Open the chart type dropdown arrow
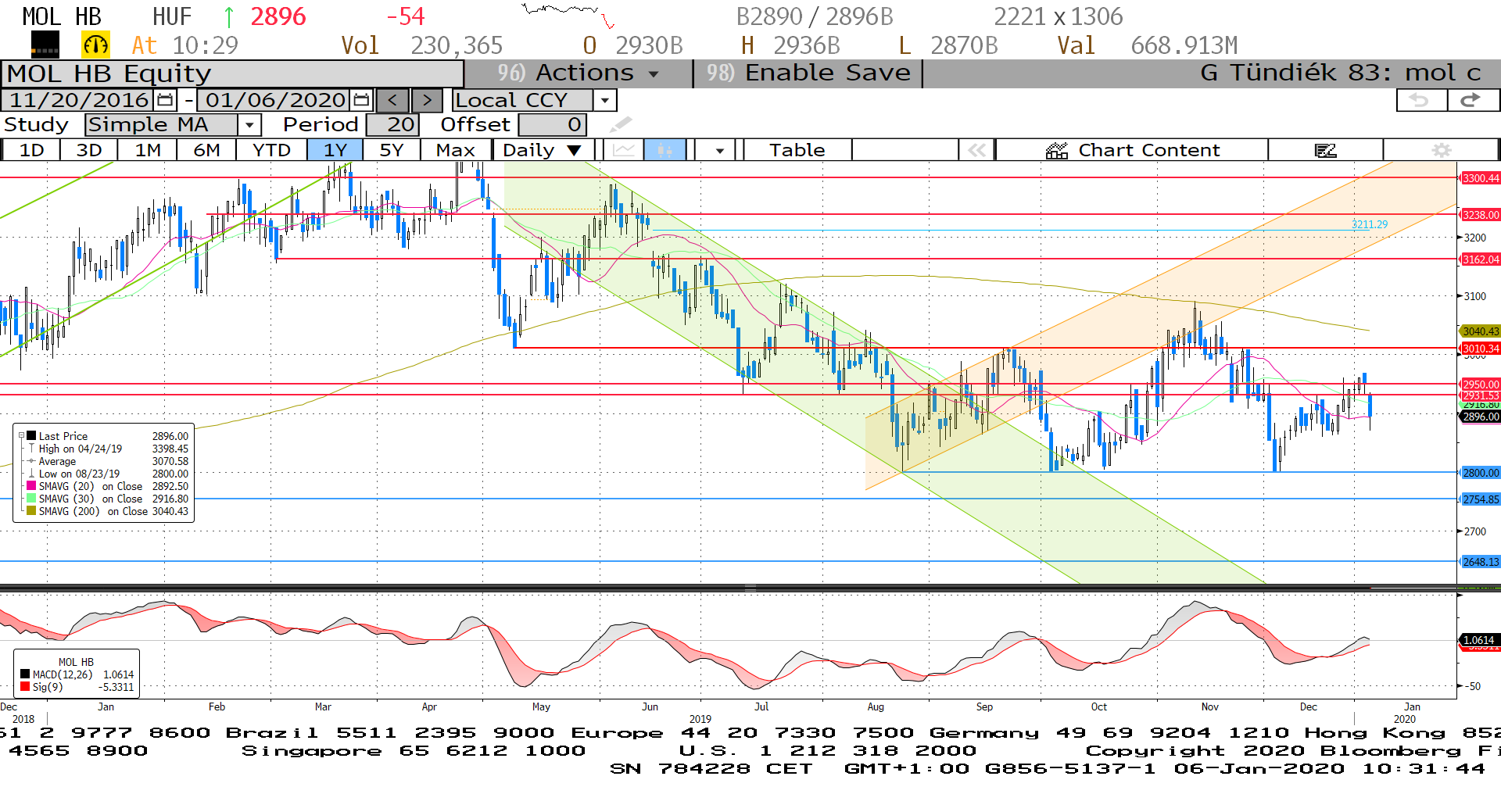The height and width of the screenshot is (812, 1501). click(719, 150)
